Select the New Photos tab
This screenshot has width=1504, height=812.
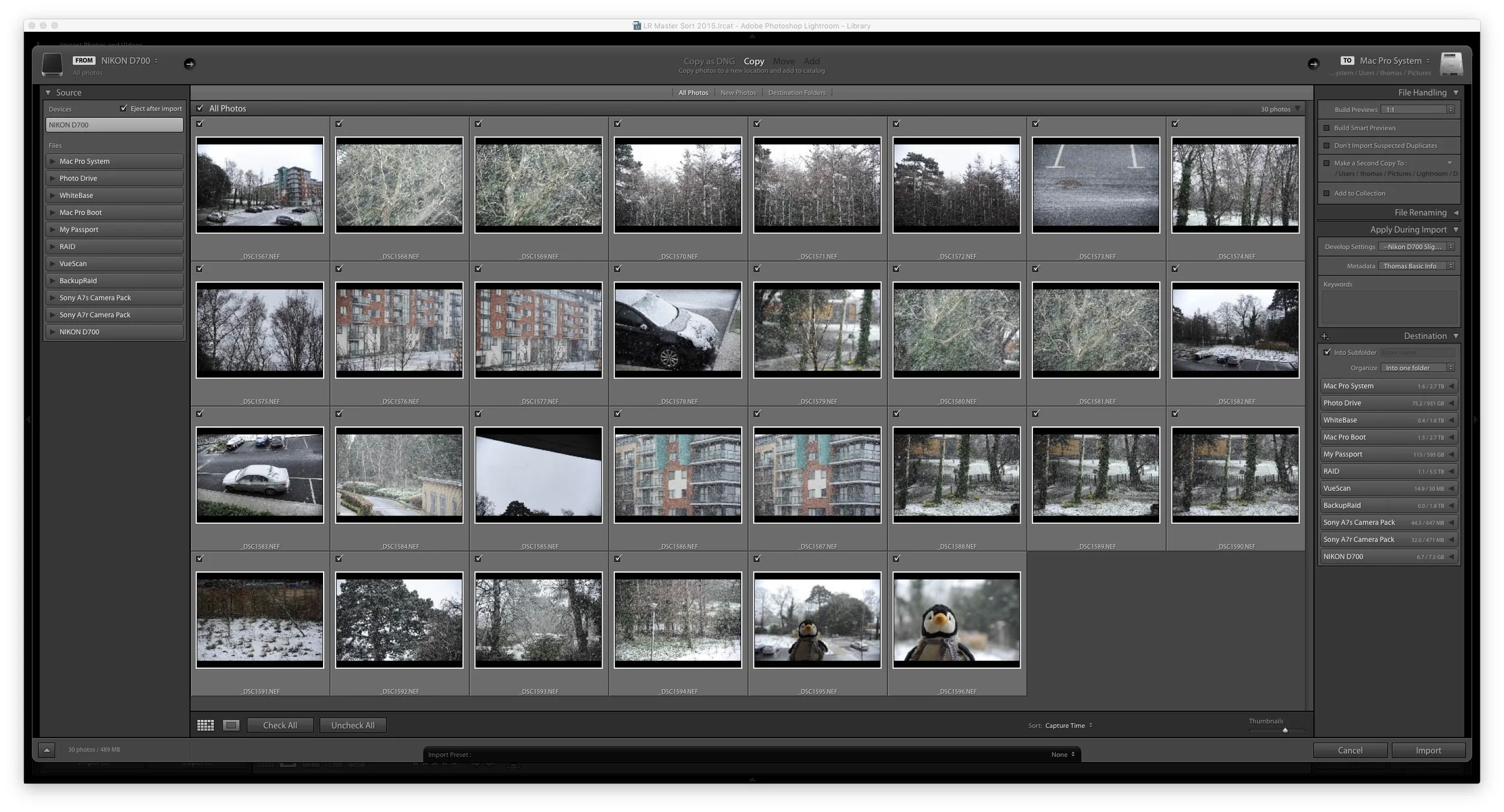click(x=738, y=93)
